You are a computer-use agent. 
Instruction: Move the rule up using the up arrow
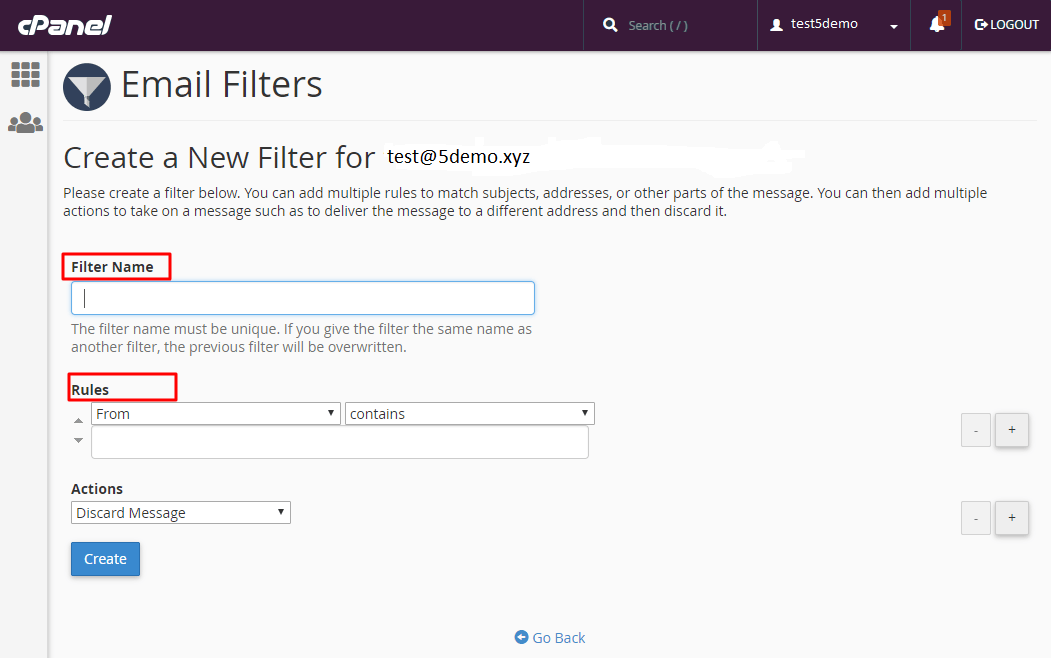[x=78, y=420]
